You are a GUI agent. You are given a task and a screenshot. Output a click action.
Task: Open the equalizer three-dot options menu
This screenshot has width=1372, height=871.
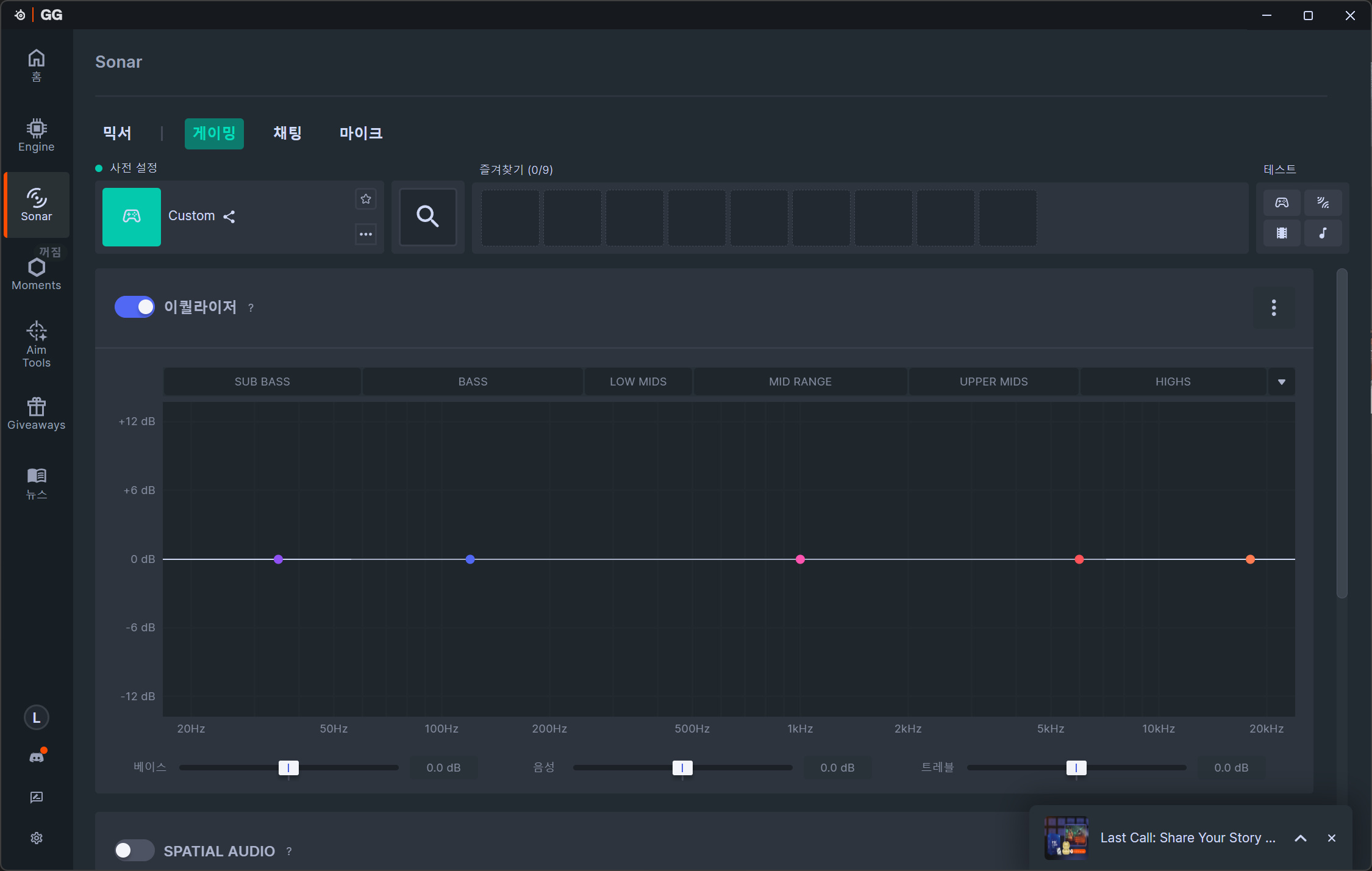tap(1274, 307)
